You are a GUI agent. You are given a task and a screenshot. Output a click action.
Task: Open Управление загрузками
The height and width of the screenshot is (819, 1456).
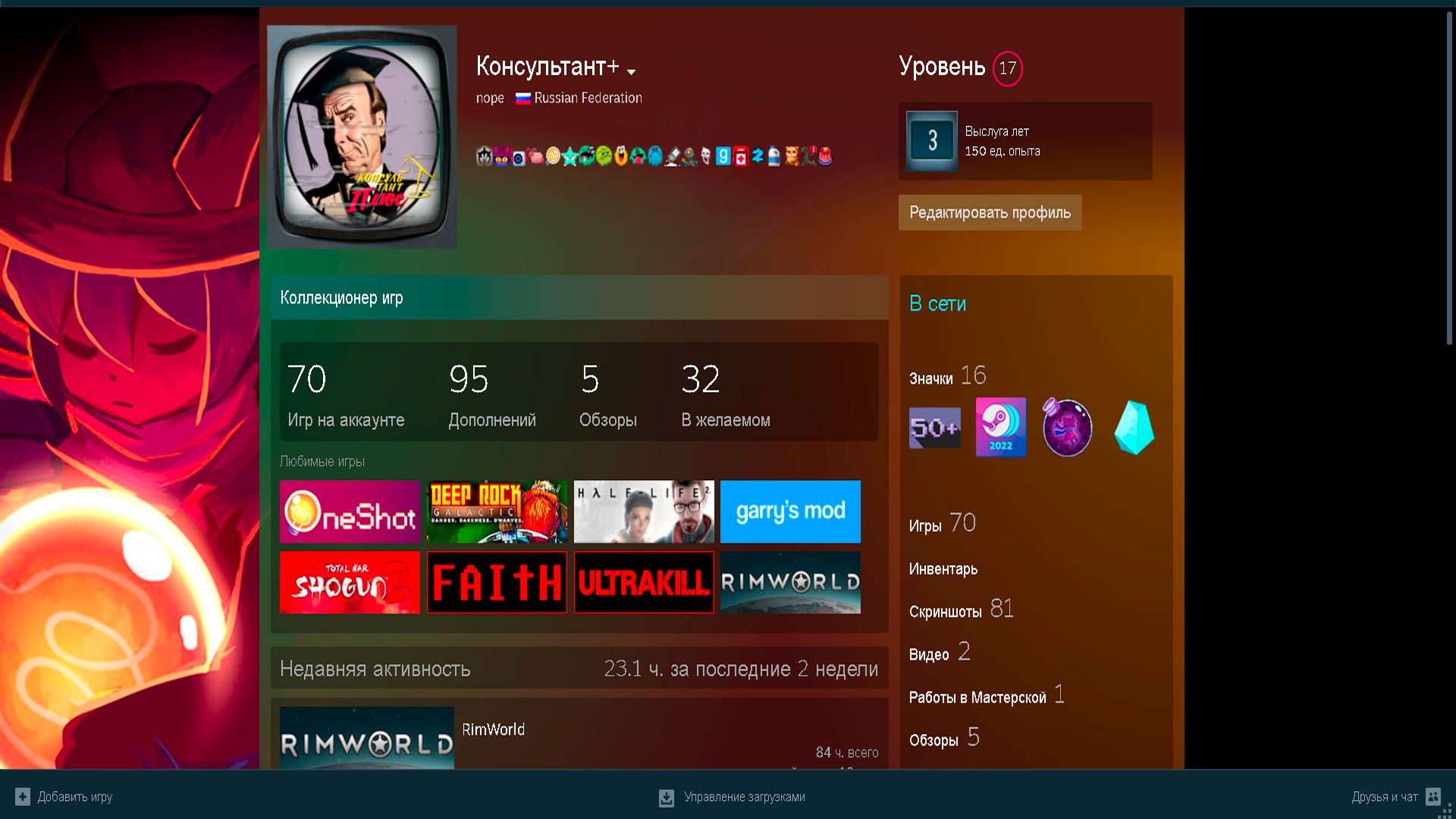pos(745,797)
